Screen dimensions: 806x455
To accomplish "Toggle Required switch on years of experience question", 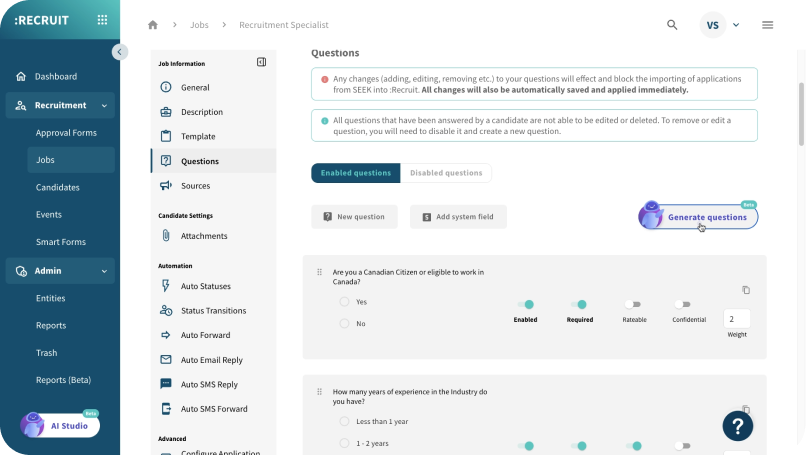I will (579, 446).
